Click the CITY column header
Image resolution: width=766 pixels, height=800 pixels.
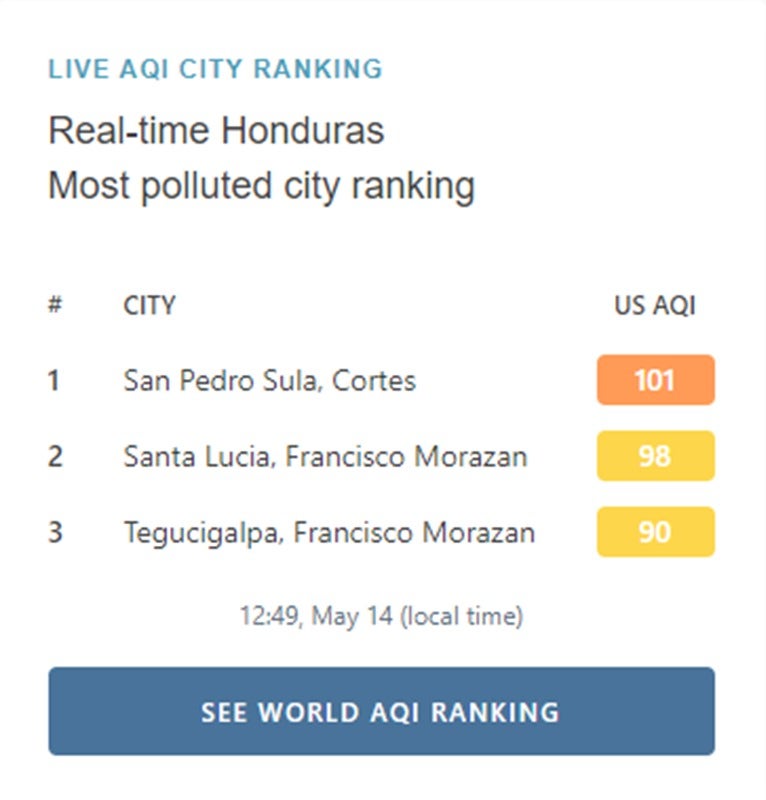click(149, 306)
